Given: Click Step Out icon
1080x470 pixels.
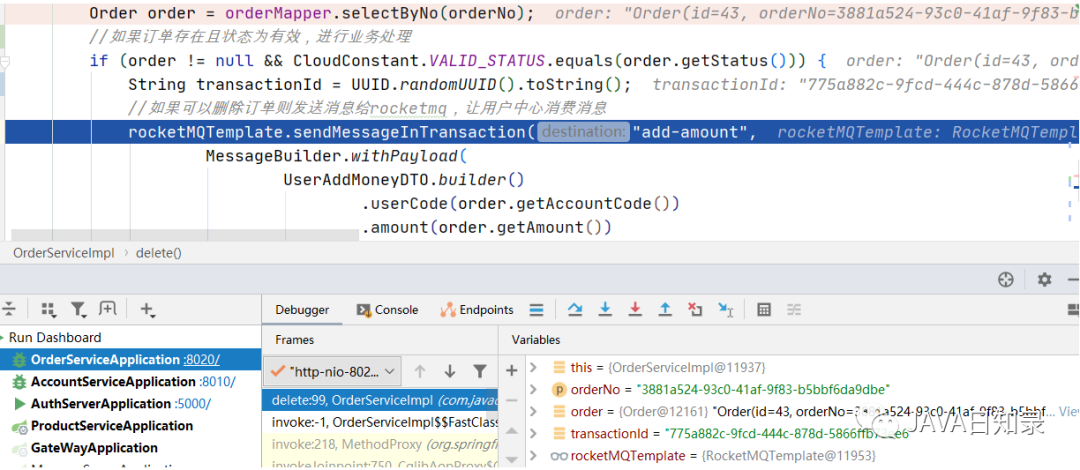Looking at the screenshot, I should (x=665, y=309).
